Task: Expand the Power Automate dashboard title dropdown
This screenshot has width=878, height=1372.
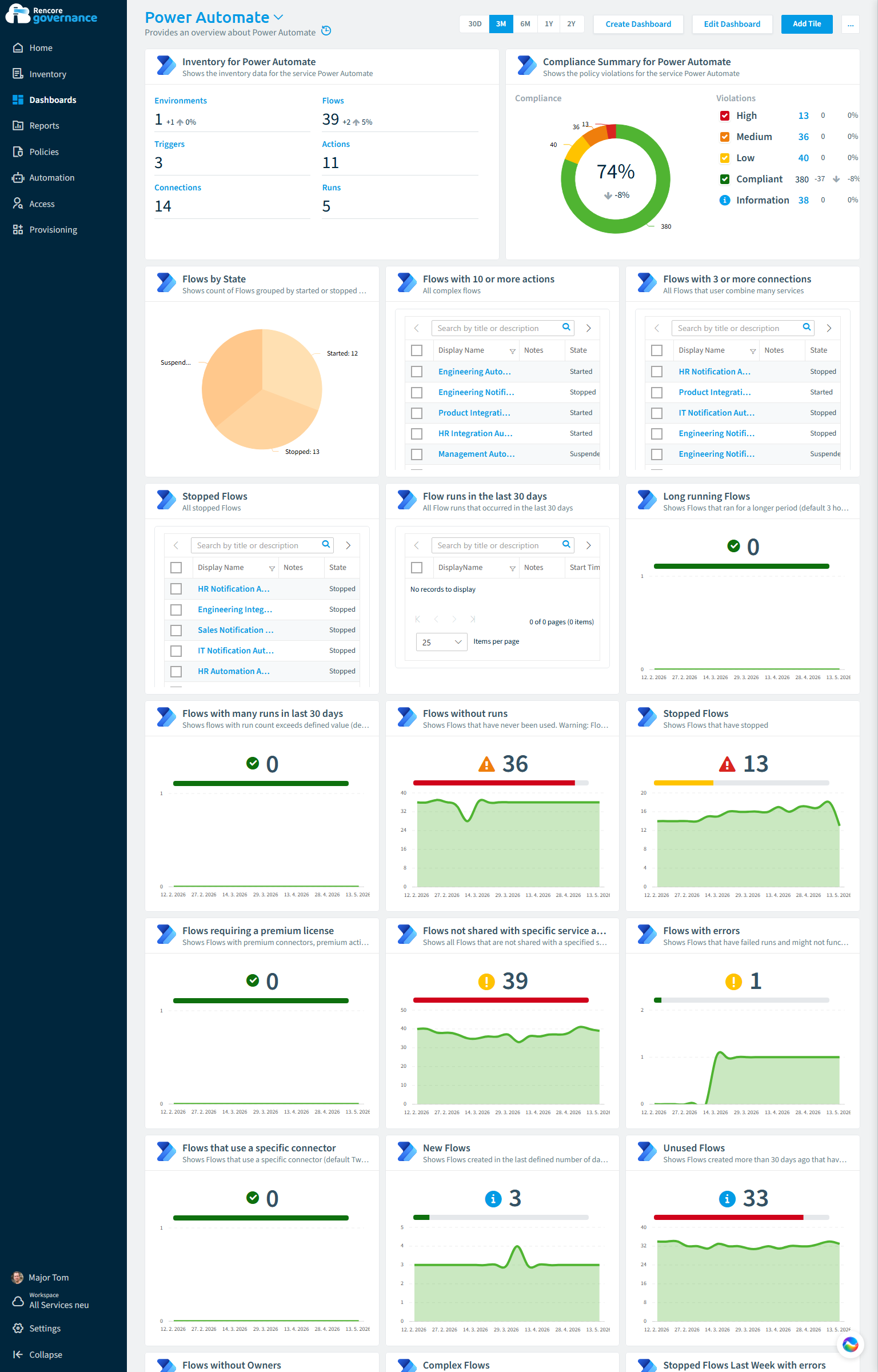Action: [x=278, y=17]
